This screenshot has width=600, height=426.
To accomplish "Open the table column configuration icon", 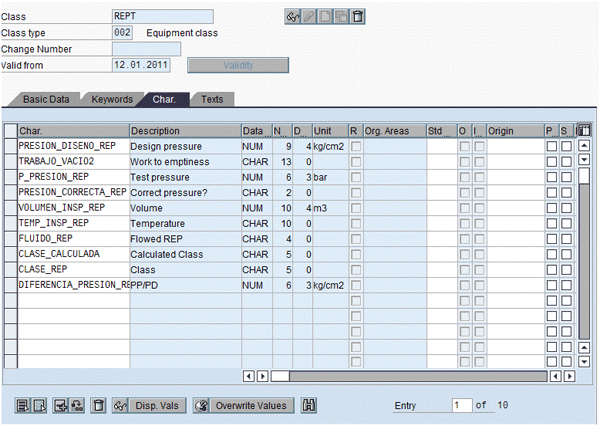I will coord(585,131).
